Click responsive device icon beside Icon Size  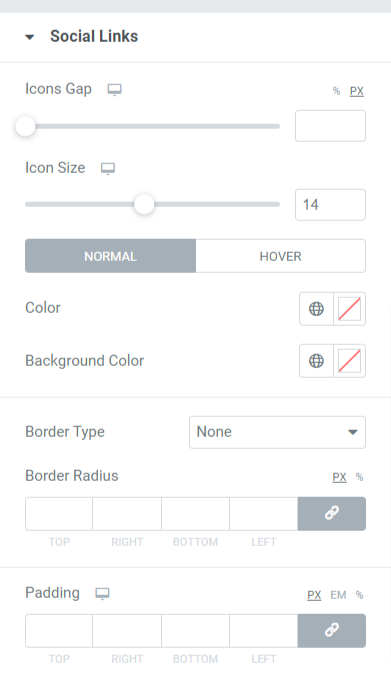108,169
